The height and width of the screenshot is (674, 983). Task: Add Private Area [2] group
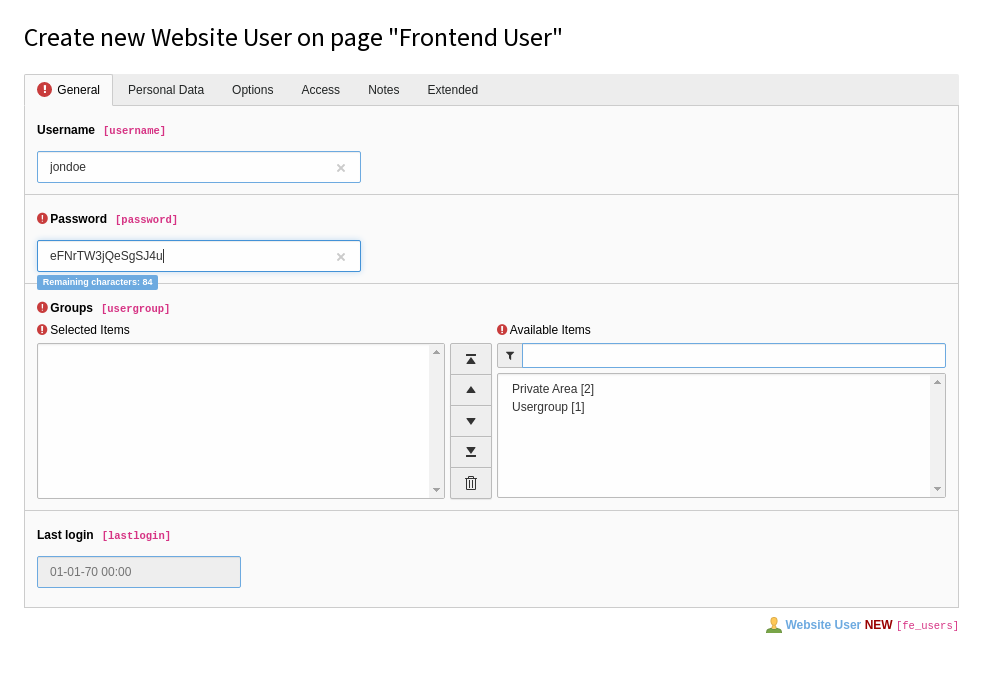pyautogui.click(x=553, y=389)
